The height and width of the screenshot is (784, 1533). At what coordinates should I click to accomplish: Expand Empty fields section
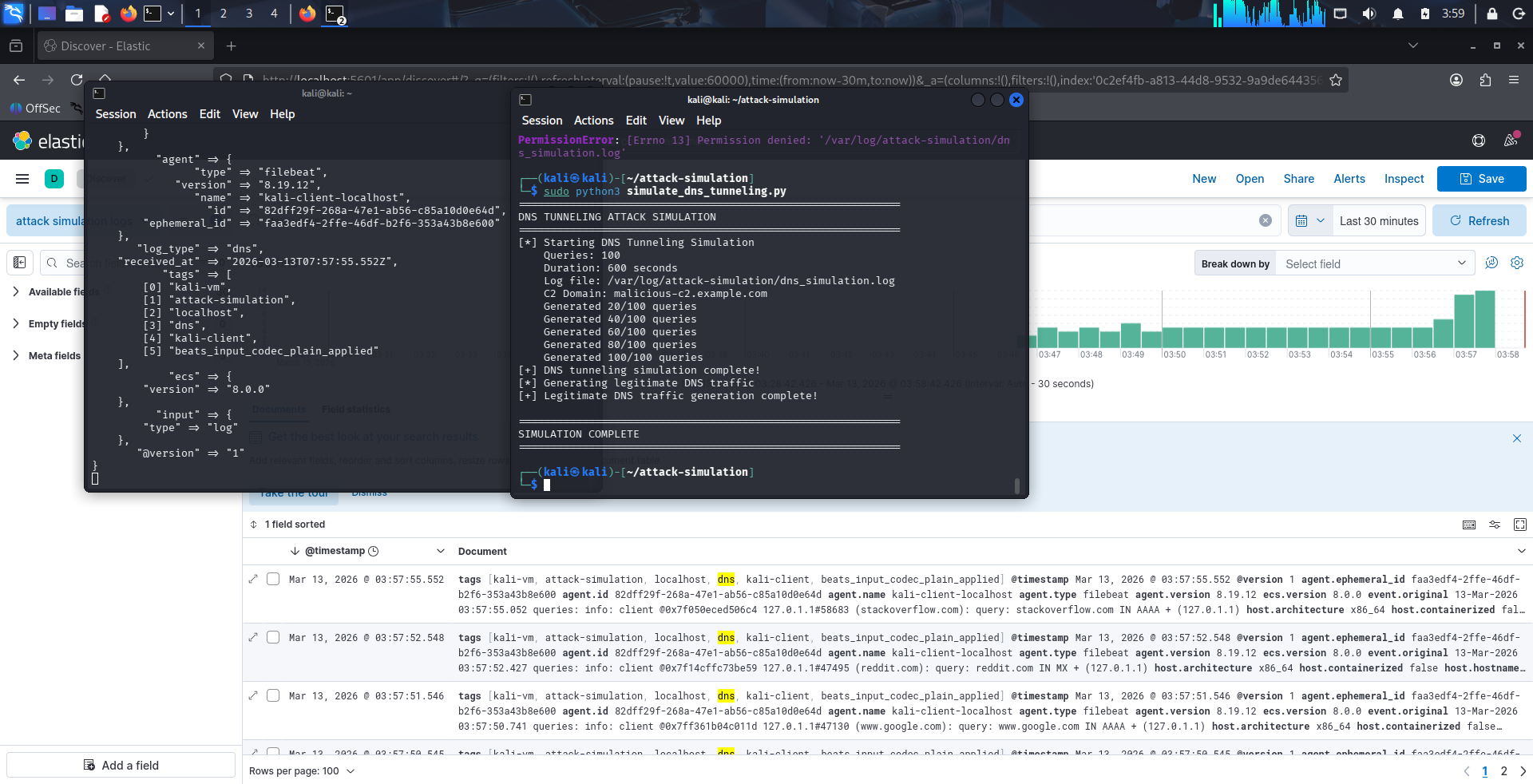pyautogui.click(x=16, y=324)
